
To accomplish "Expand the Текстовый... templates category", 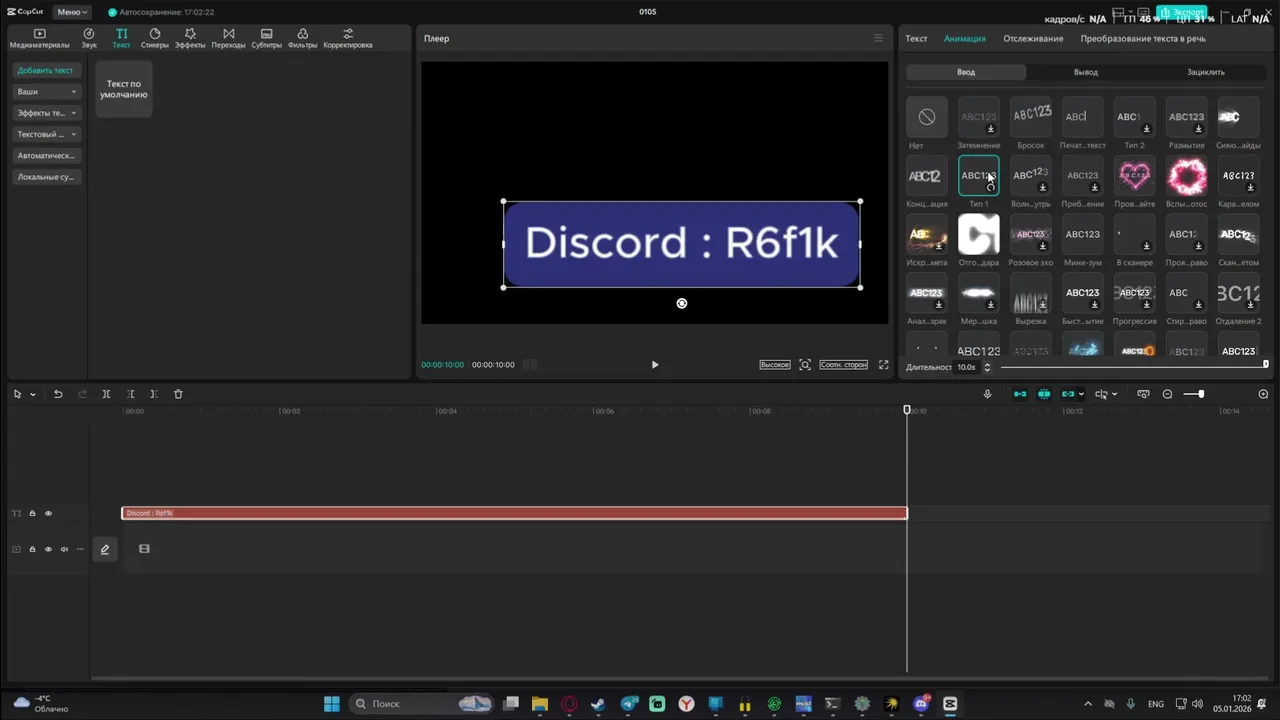I will pyautogui.click(x=46, y=134).
